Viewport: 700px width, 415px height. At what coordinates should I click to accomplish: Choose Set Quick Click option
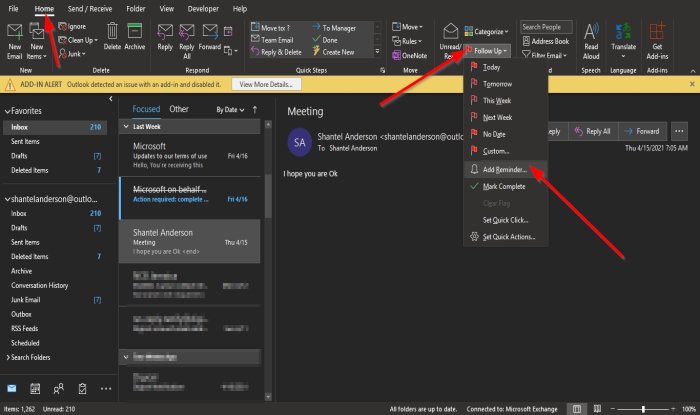click(x=506, y=220)
